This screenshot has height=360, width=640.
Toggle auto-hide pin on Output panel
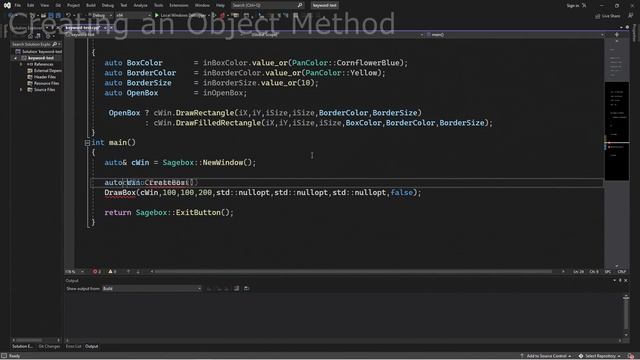click(620, 280)
